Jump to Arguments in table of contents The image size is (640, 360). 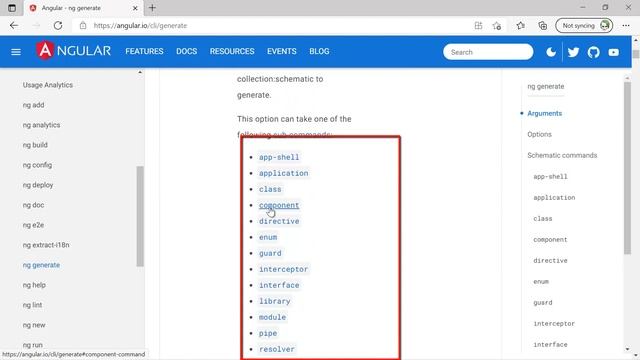tap(544, 113)
